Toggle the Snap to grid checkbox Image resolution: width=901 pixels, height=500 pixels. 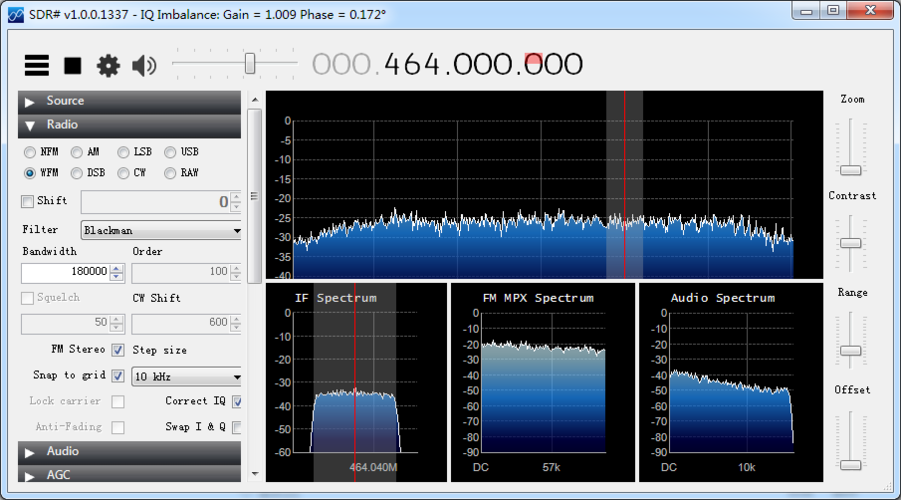point(118,376)
